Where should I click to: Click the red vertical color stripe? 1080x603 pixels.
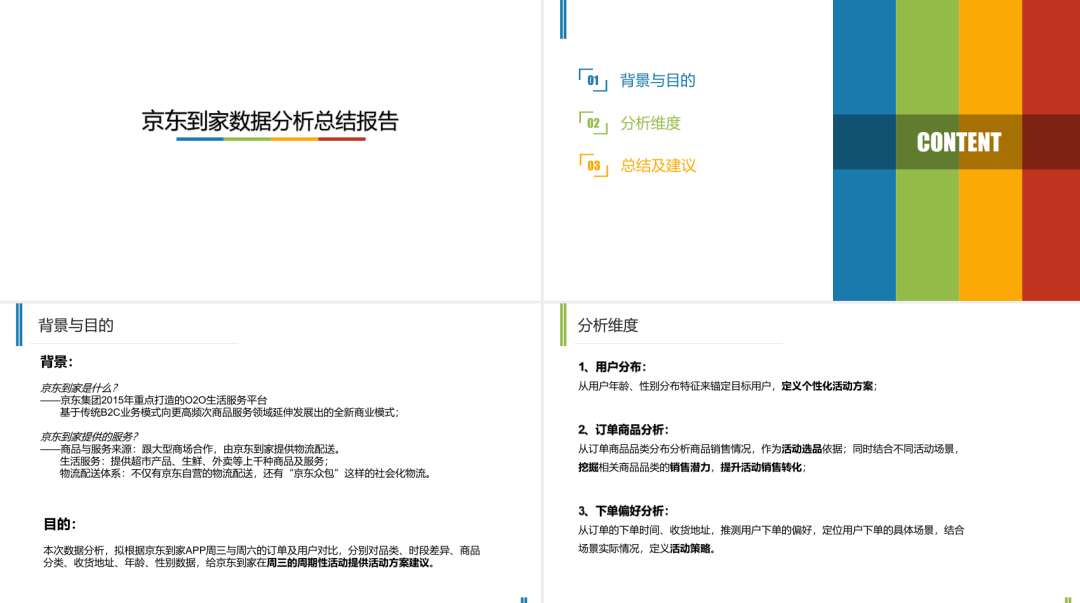tap(1051, 150)
